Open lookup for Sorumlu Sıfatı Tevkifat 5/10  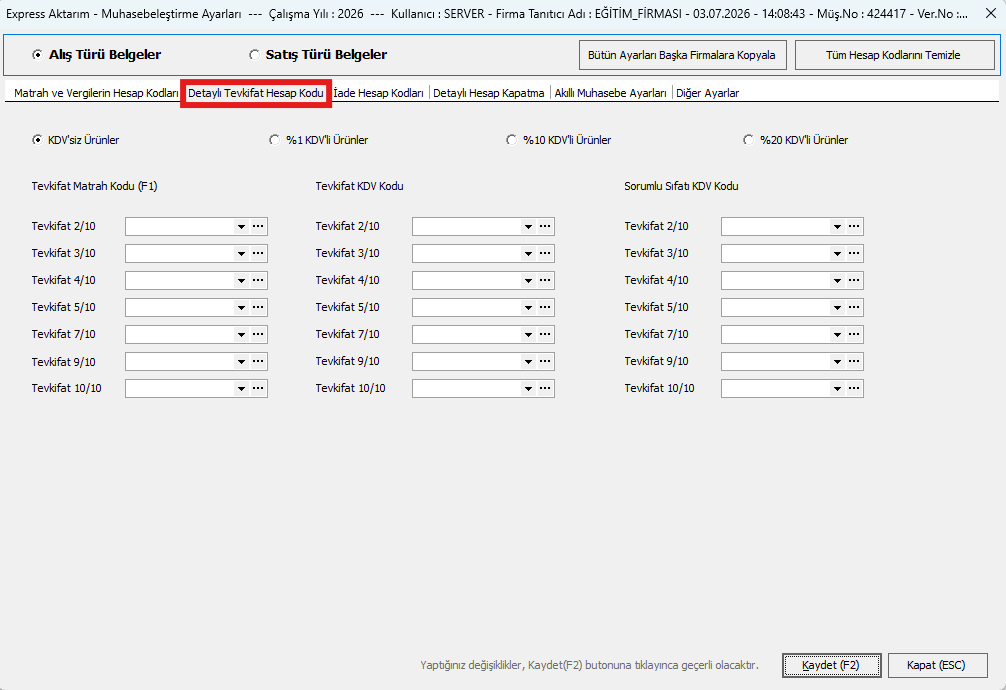click(854, 307)
